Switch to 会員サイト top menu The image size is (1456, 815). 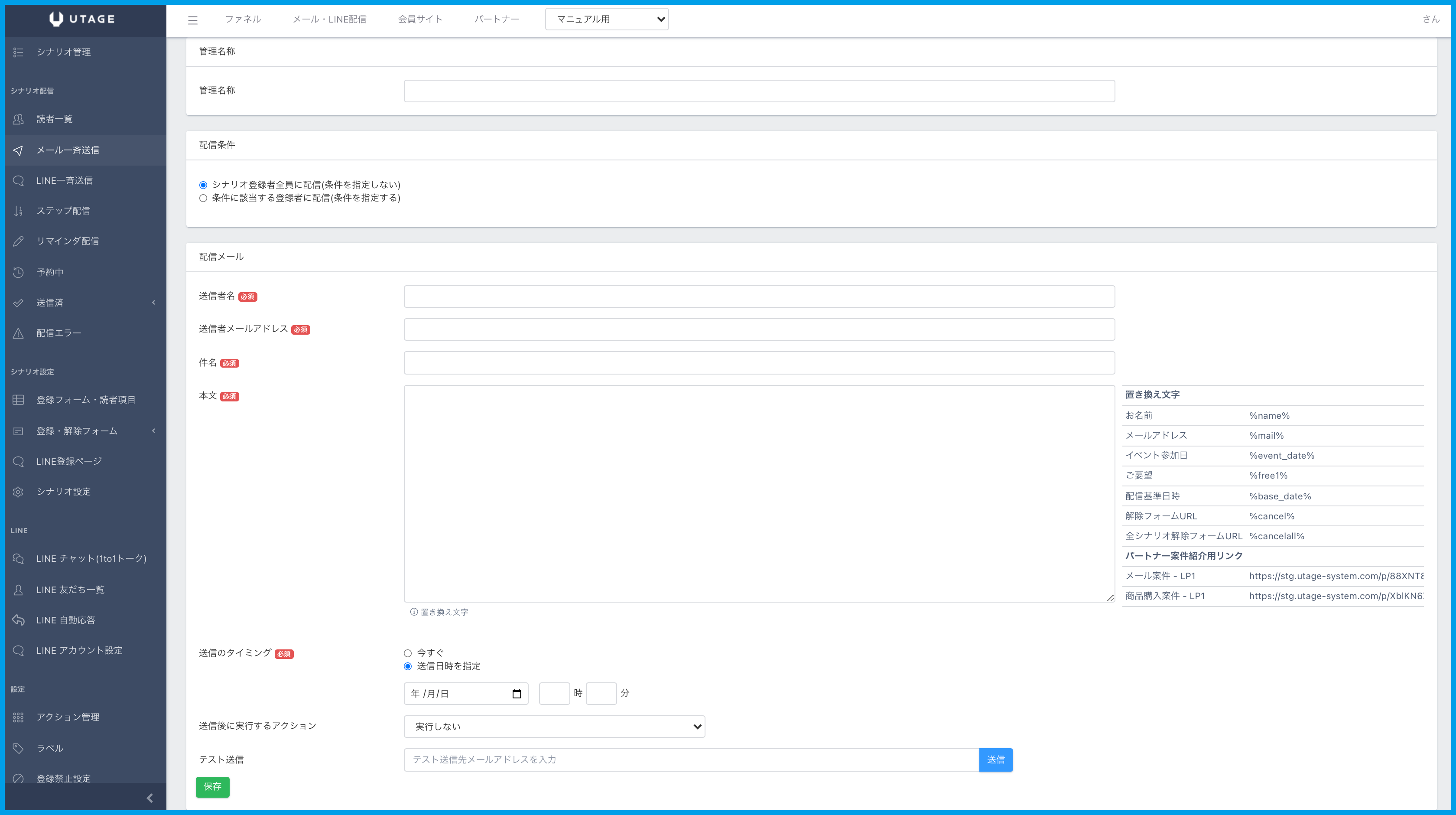point(419,19)
